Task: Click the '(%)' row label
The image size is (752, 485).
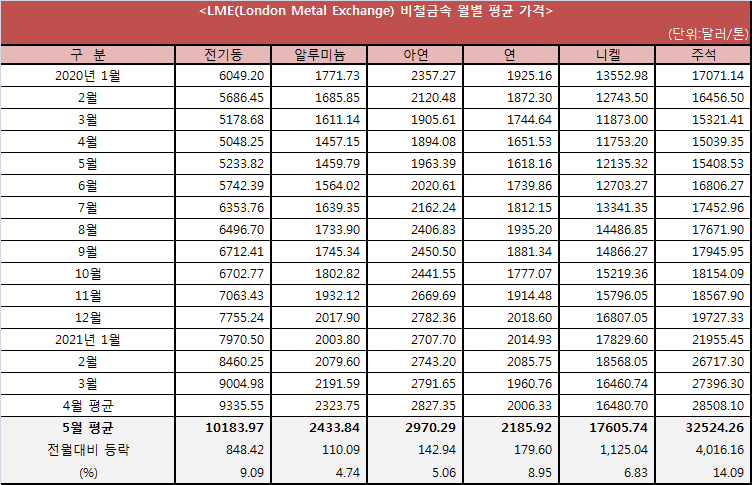Action: click(88, 473)
